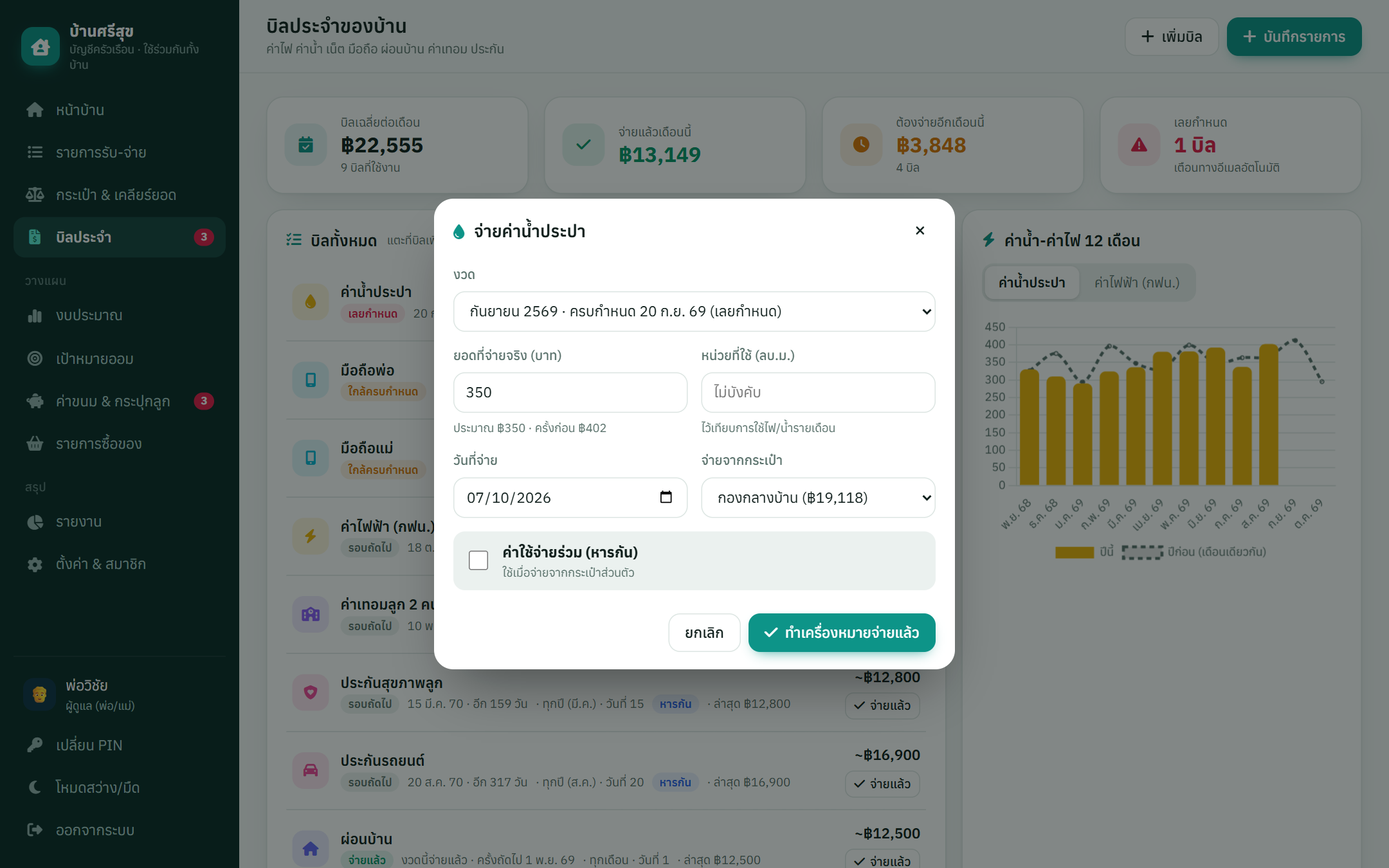Click พ่อวิชัย user profile avatar
The width and height of the screenshot is (1389, 868).
click(x=39, y=694)
